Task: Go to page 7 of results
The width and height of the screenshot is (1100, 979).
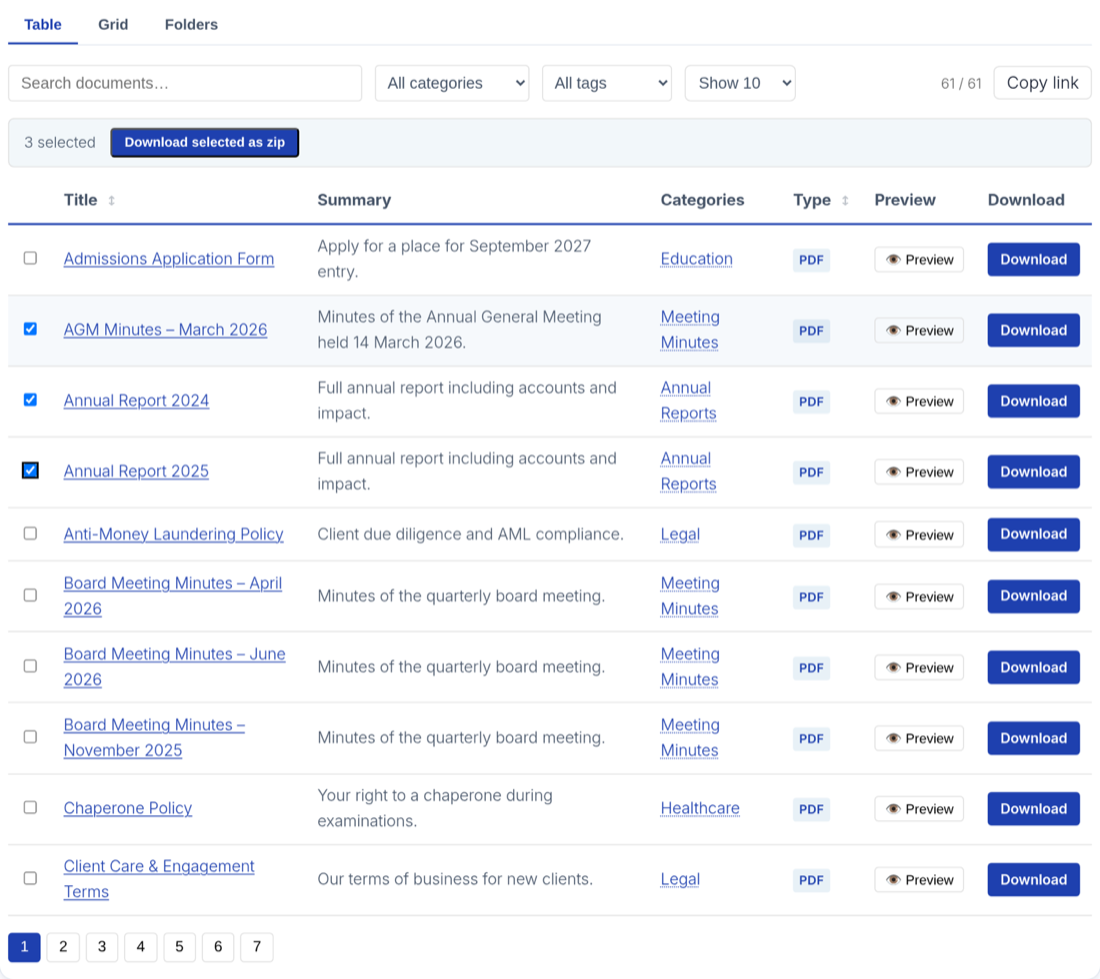Action: click(257, 947)
